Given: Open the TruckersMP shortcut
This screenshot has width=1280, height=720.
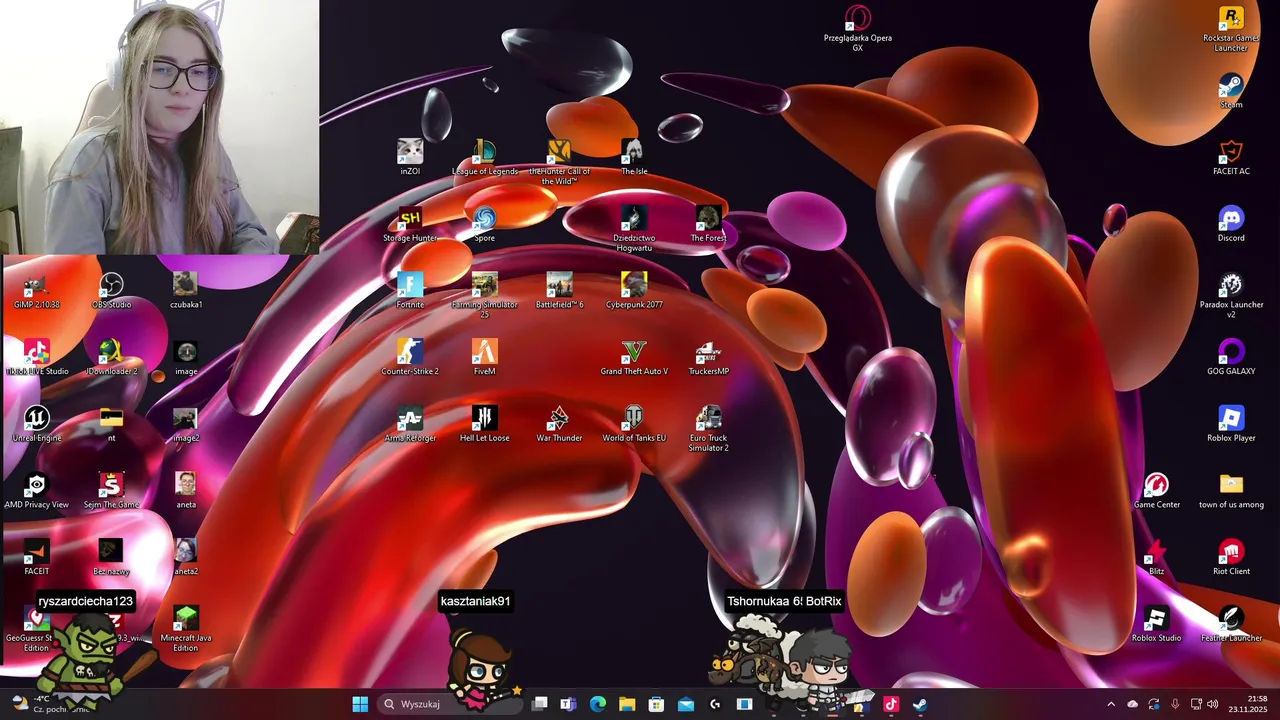Looking at the screenshot, I should point(708,358).
